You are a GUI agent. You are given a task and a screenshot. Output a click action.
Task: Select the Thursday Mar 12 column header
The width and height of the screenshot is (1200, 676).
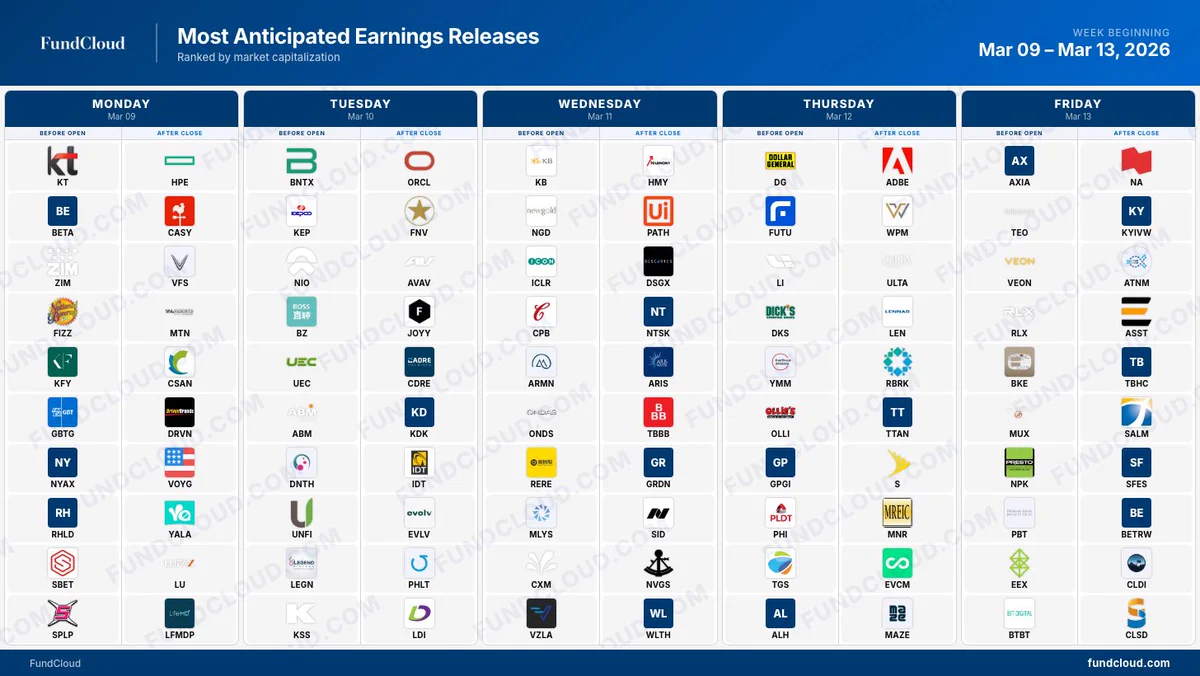pos(839,109)
